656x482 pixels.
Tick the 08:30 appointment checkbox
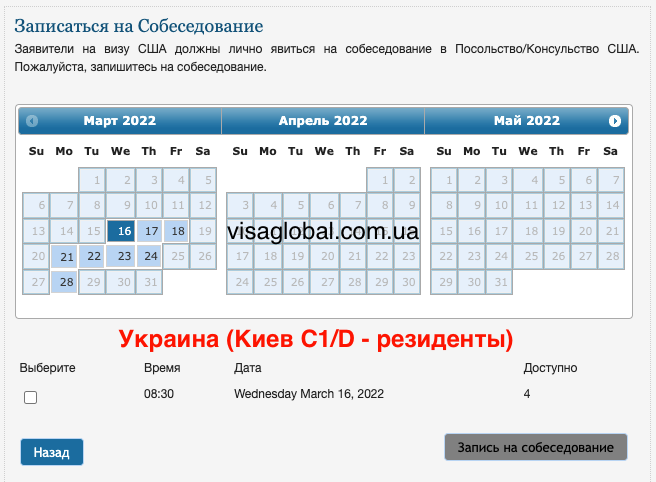(31, 397)
